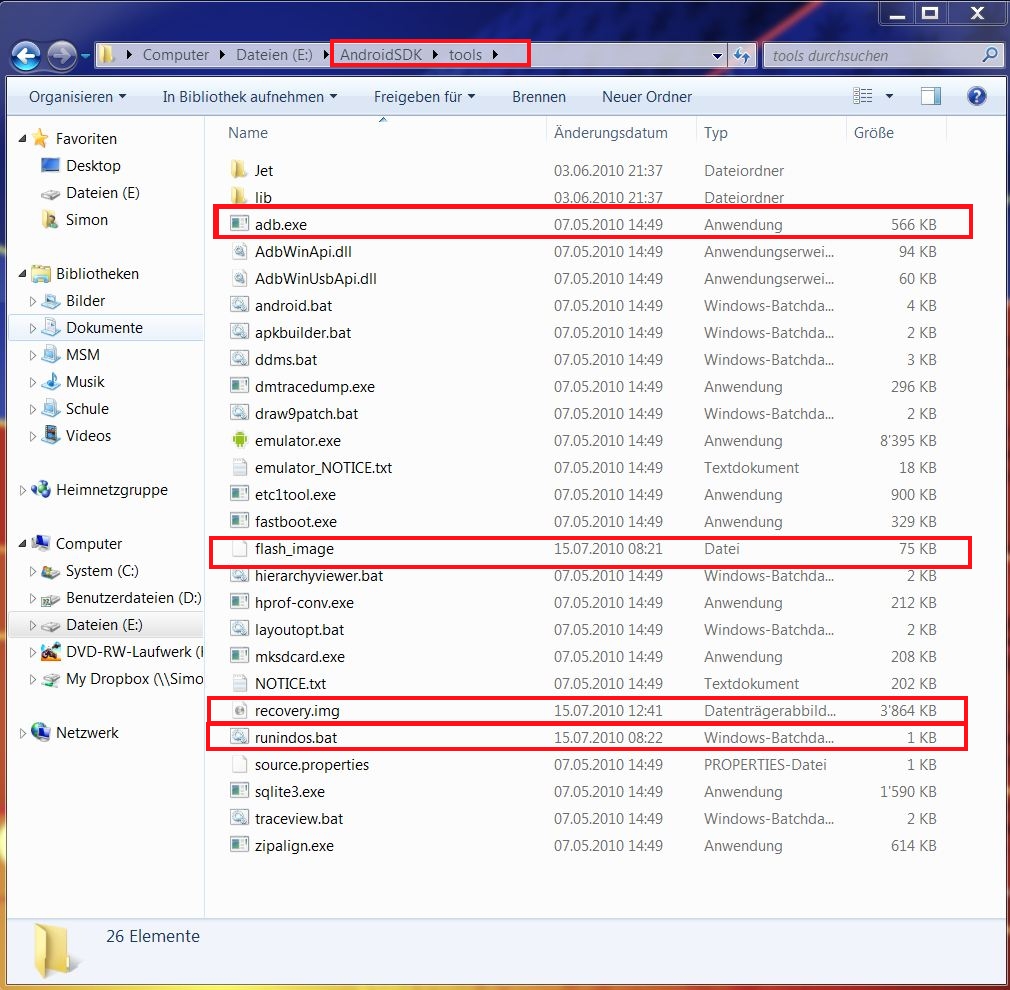The image size is (1010, 990).
Task: Select the recovery.img disc image icon
Action: pos(240,710)
